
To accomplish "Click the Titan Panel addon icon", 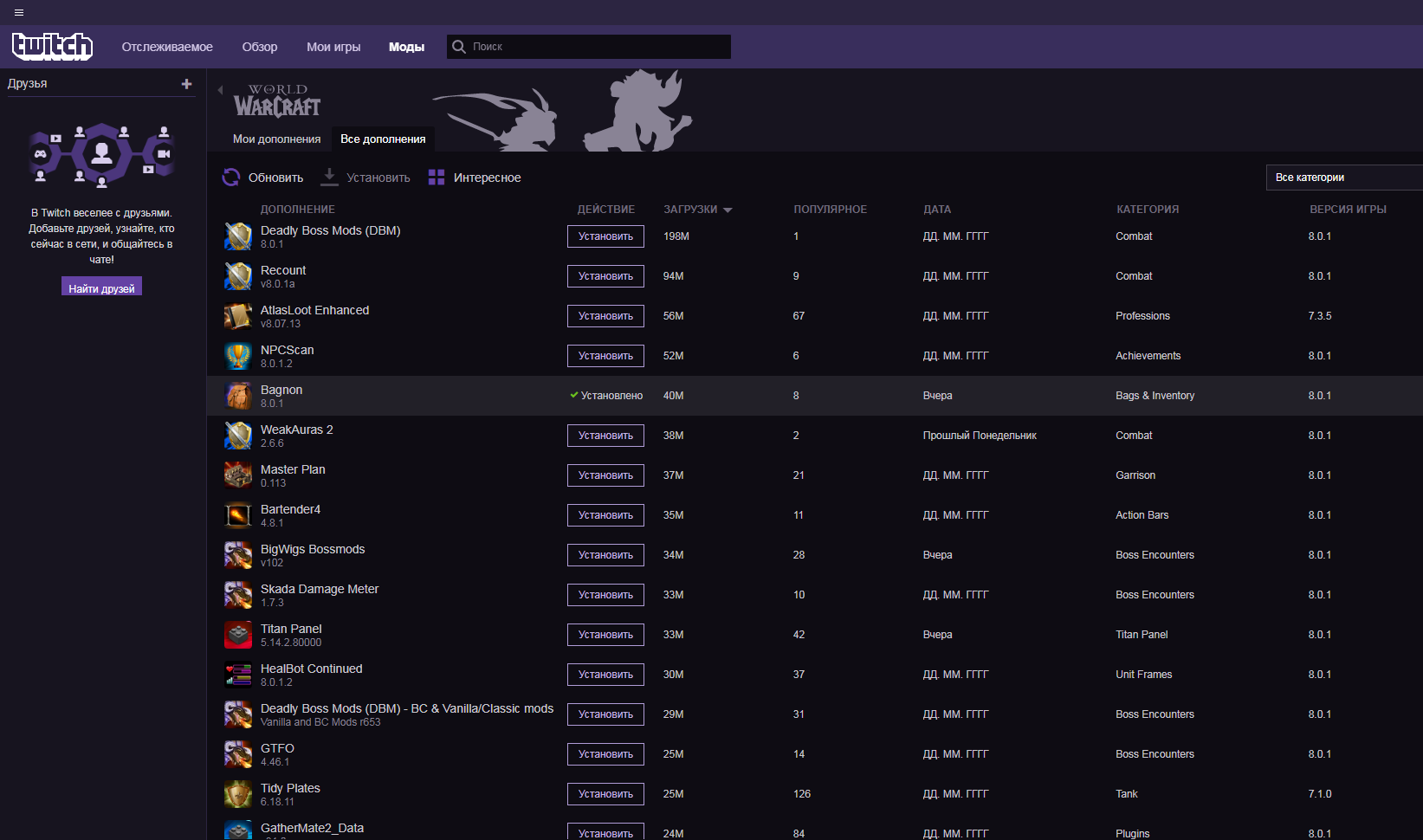I will (x=238, y=635).
